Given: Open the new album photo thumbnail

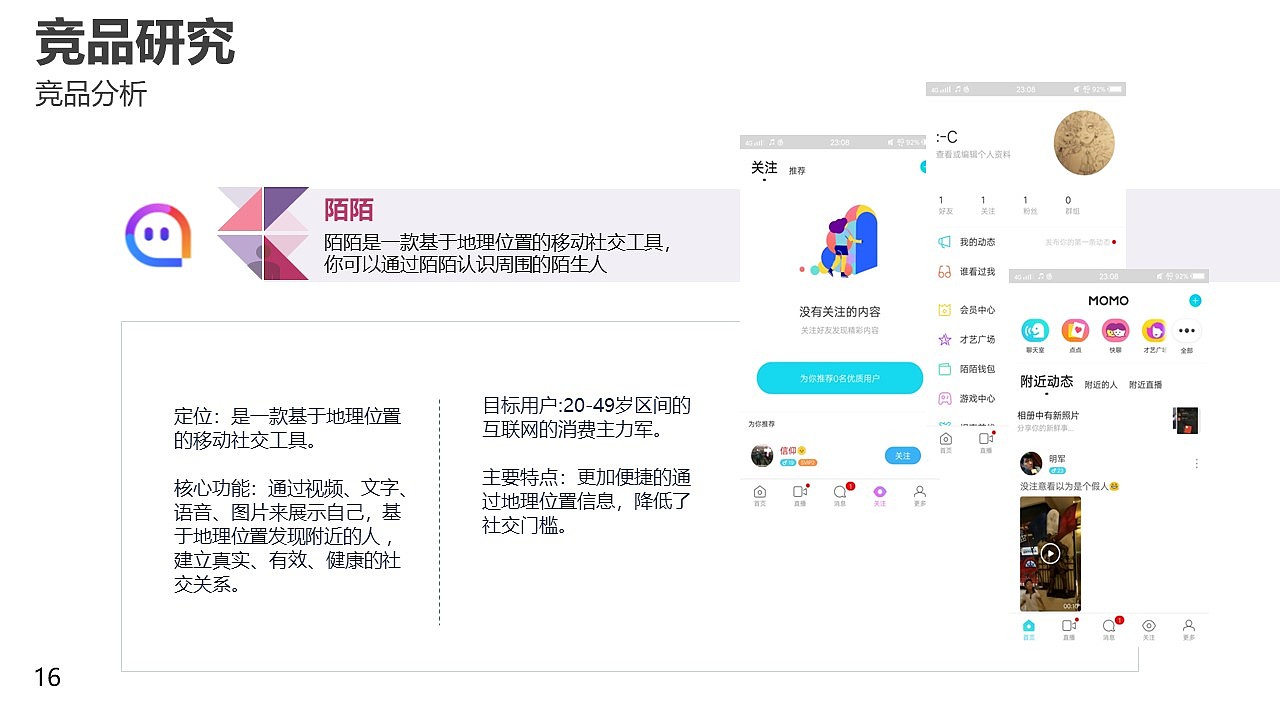Looking at the screenshot, I should point(1185,420).
